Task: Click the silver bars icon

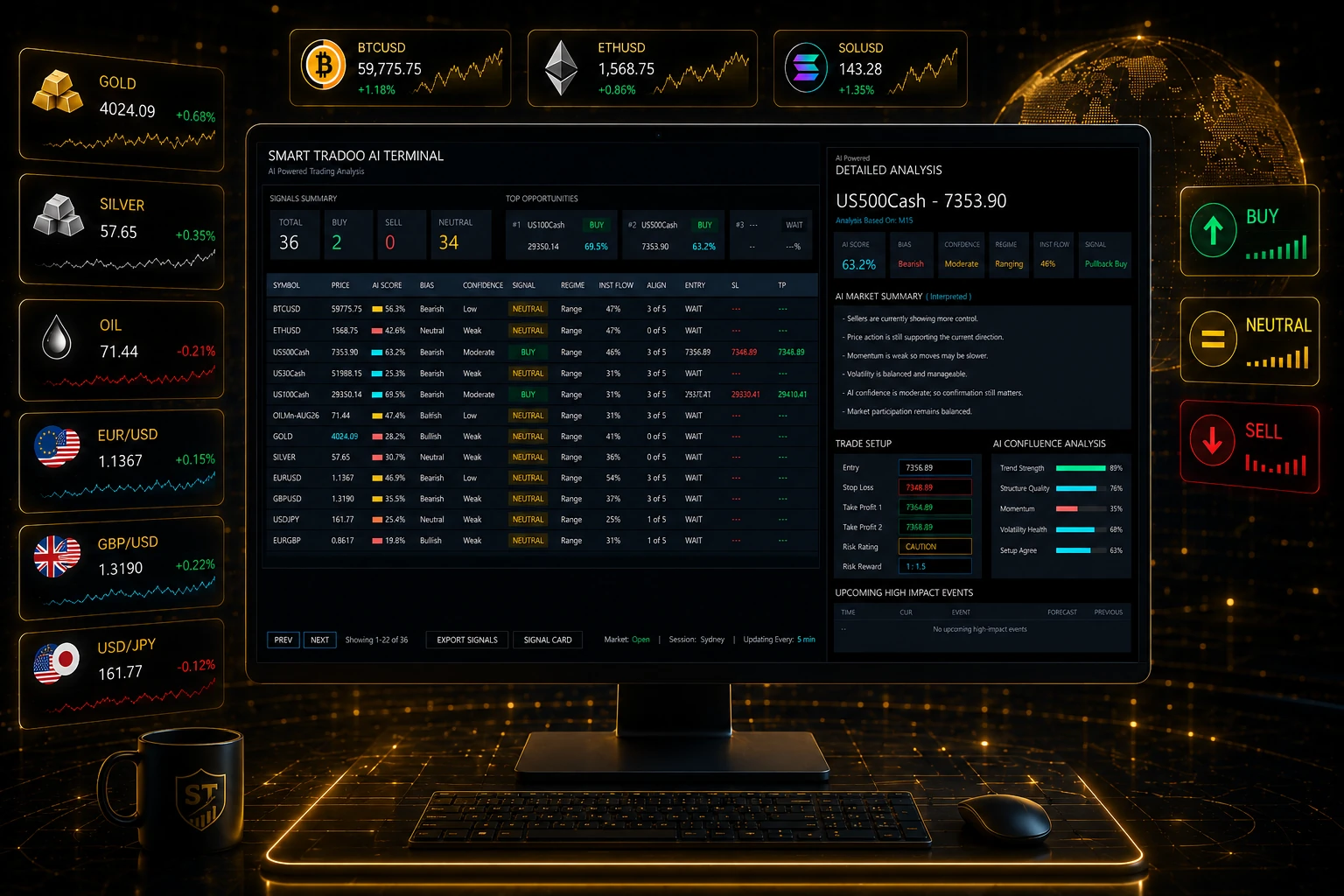Action: (58, 215)
